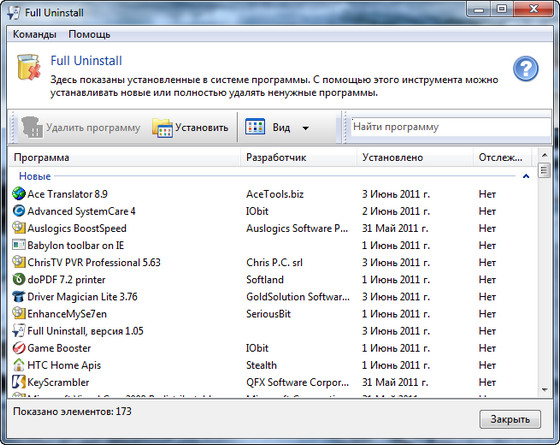This screenshot has width=560, height=445.
Task: Click the scrollbar down arrow
Action: (544, 390)
